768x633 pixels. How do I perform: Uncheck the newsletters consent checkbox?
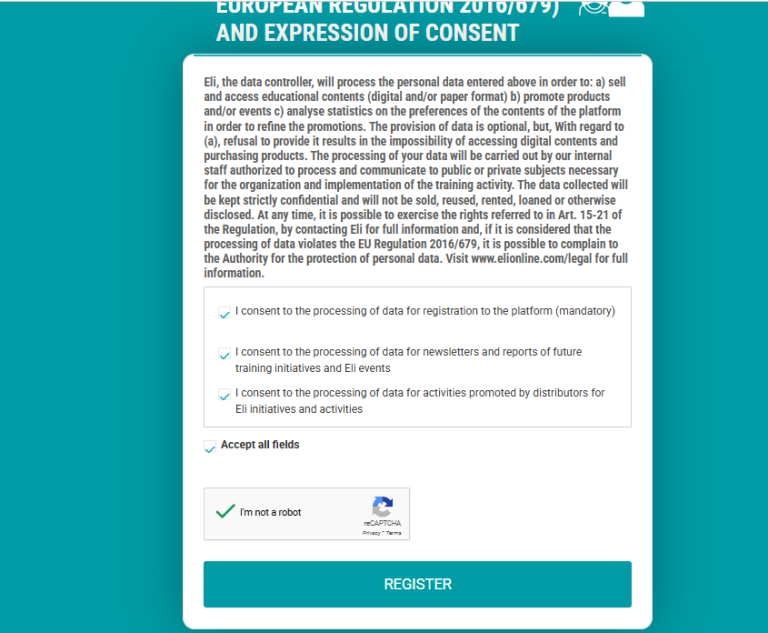224,354
